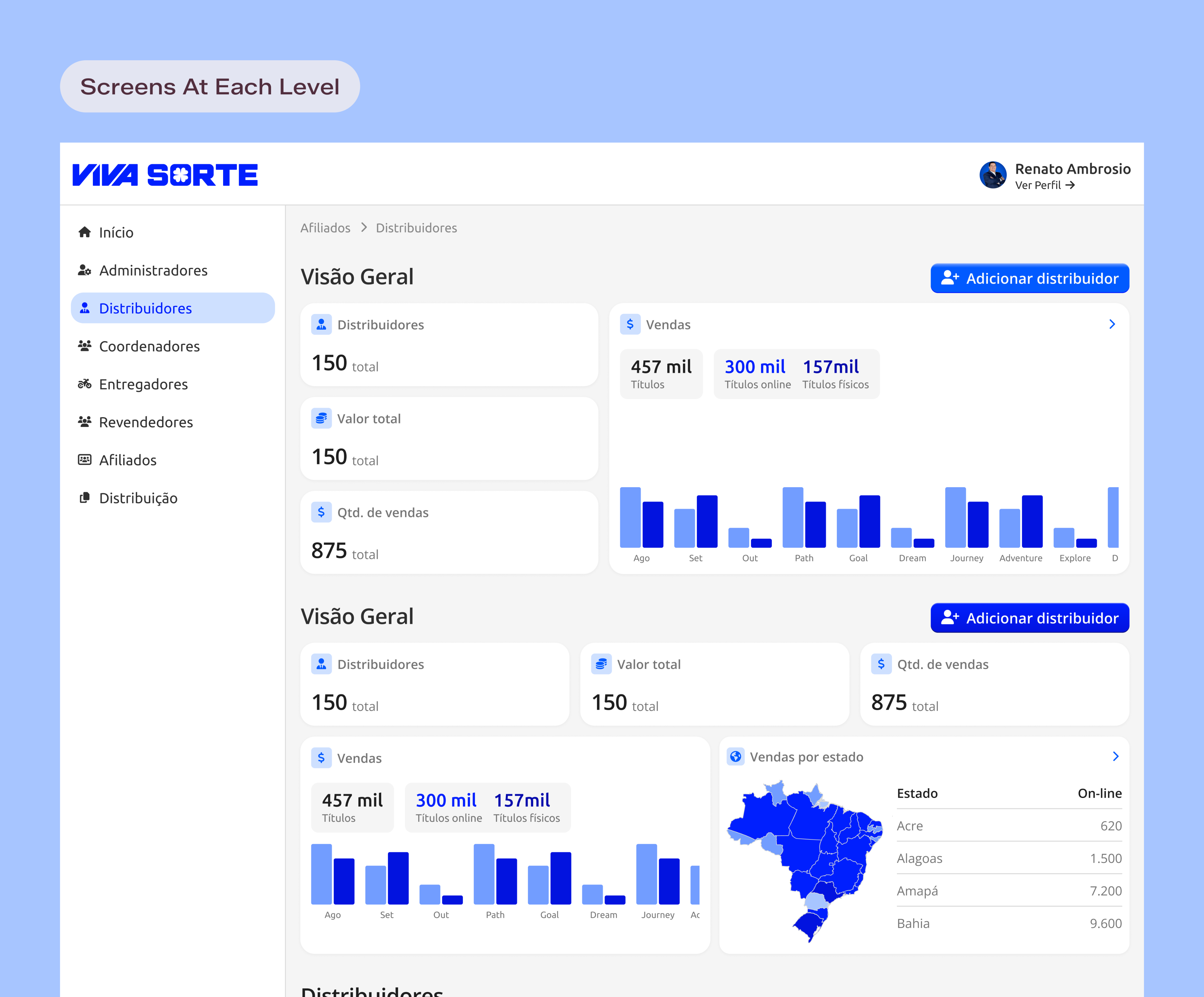Follow the Ver Perfil link

click(x=1045, y=185)
